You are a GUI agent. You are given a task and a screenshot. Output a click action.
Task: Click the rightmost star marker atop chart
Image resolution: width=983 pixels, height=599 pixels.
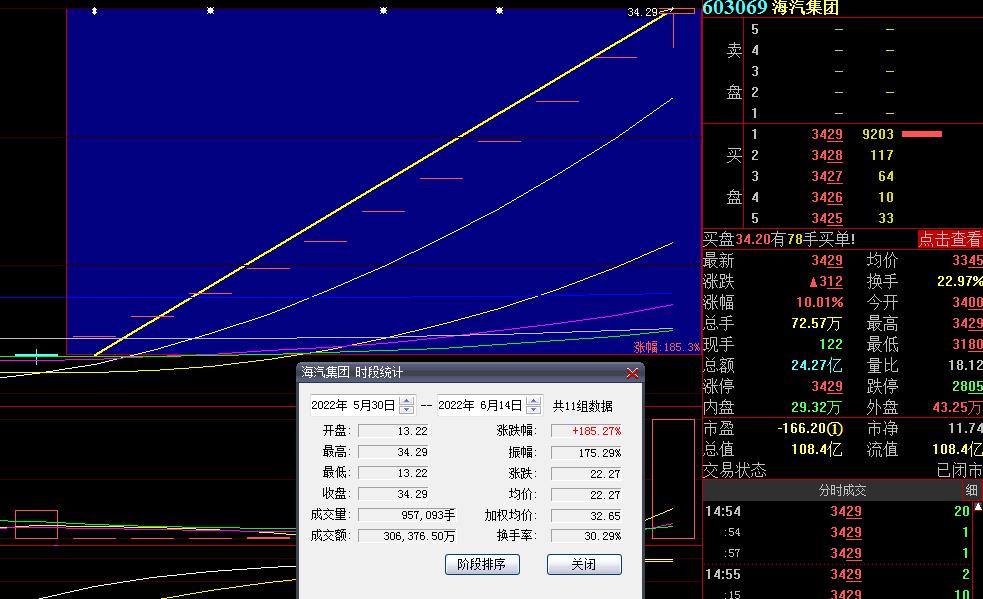click(x=500, y=11)
